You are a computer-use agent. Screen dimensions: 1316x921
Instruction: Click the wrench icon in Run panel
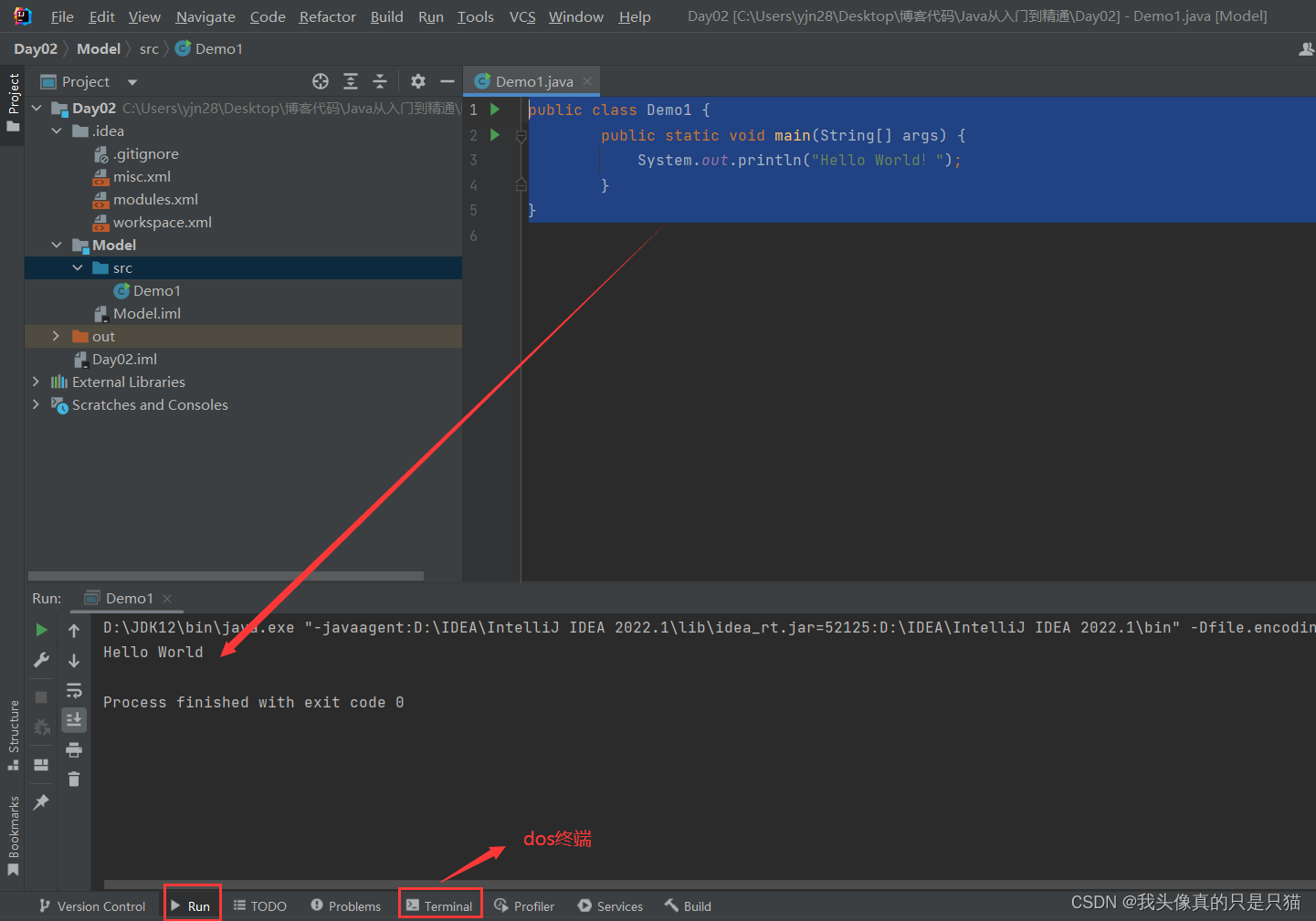point(41,660)
